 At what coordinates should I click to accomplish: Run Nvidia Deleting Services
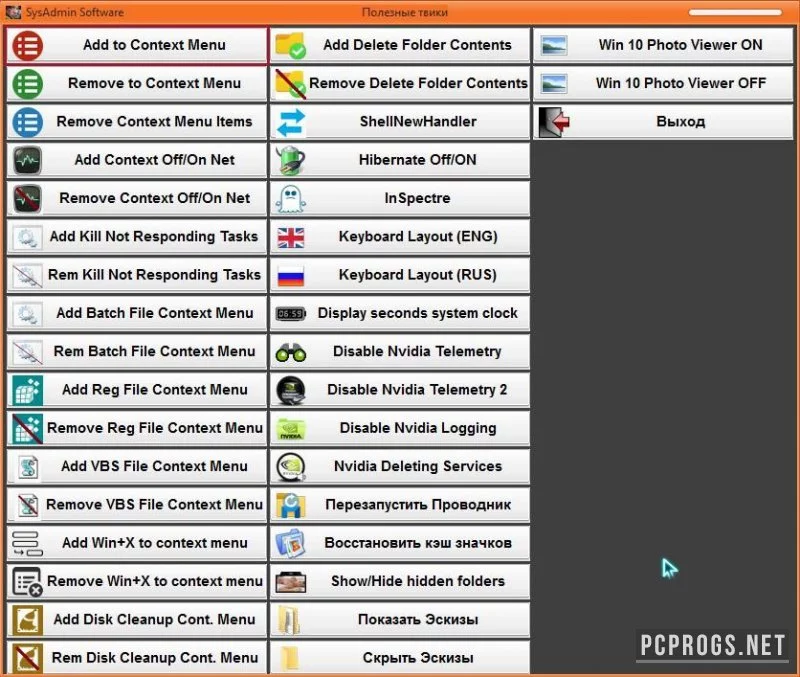coord(400,467)
